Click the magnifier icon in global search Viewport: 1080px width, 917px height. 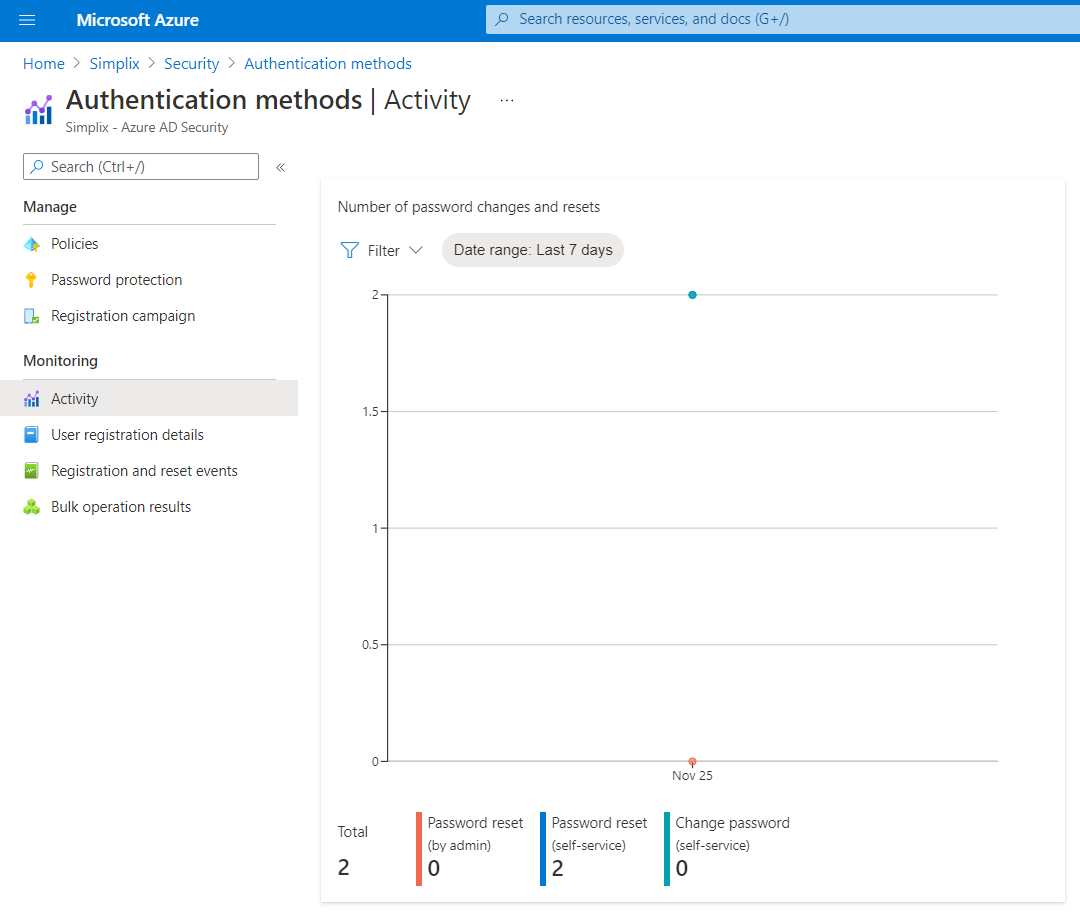coord(502,19)
